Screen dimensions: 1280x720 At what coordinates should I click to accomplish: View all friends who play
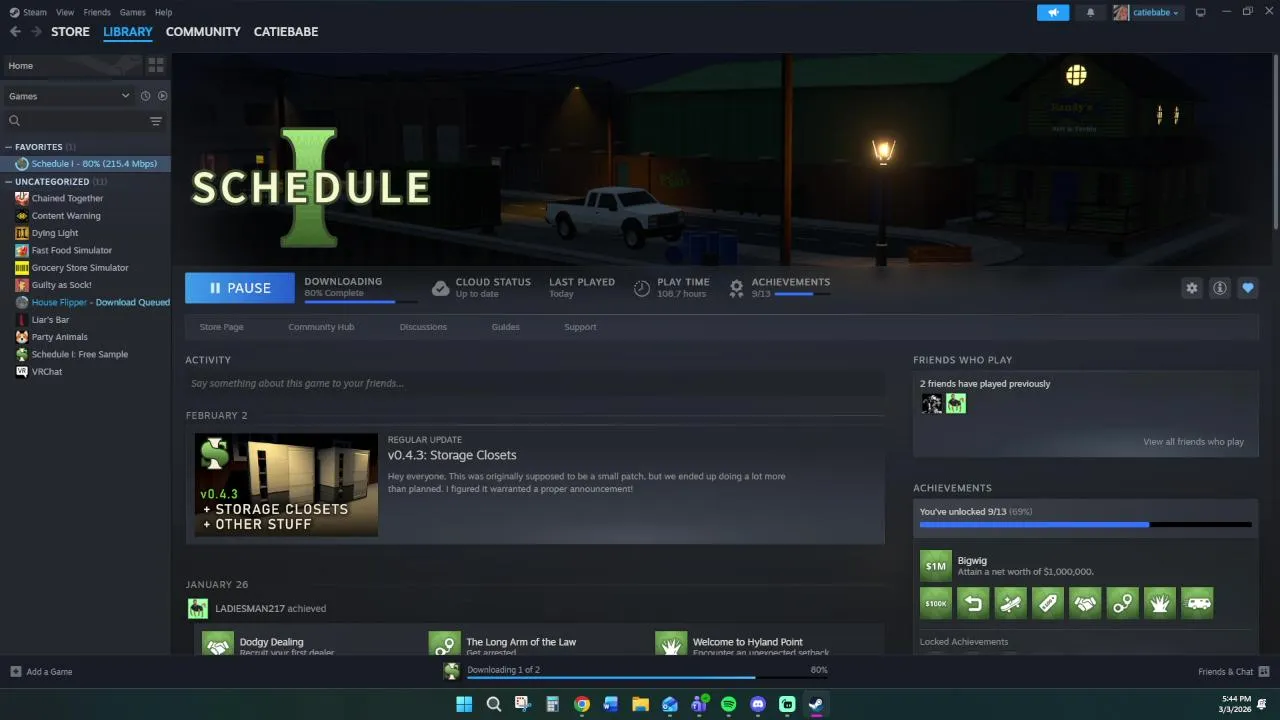tap(1193, 442)
